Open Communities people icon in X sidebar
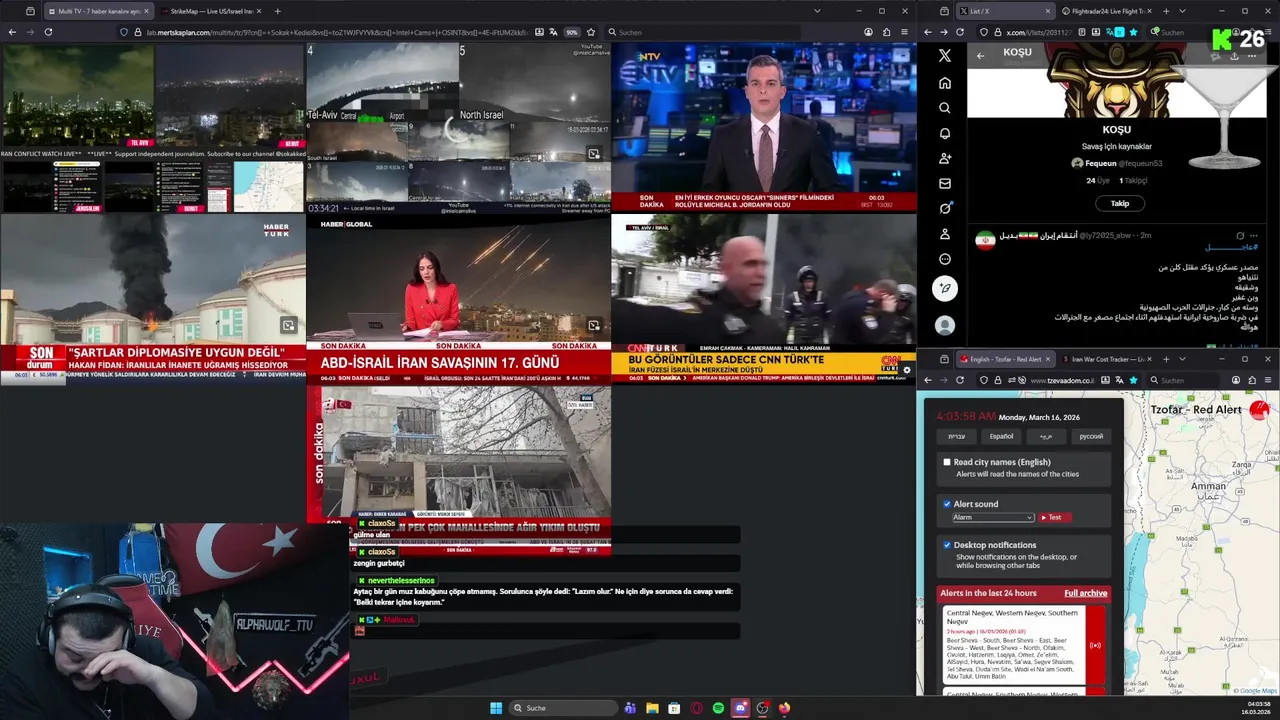The height and width of the screenshot is (720, 1280). point(945,158)
